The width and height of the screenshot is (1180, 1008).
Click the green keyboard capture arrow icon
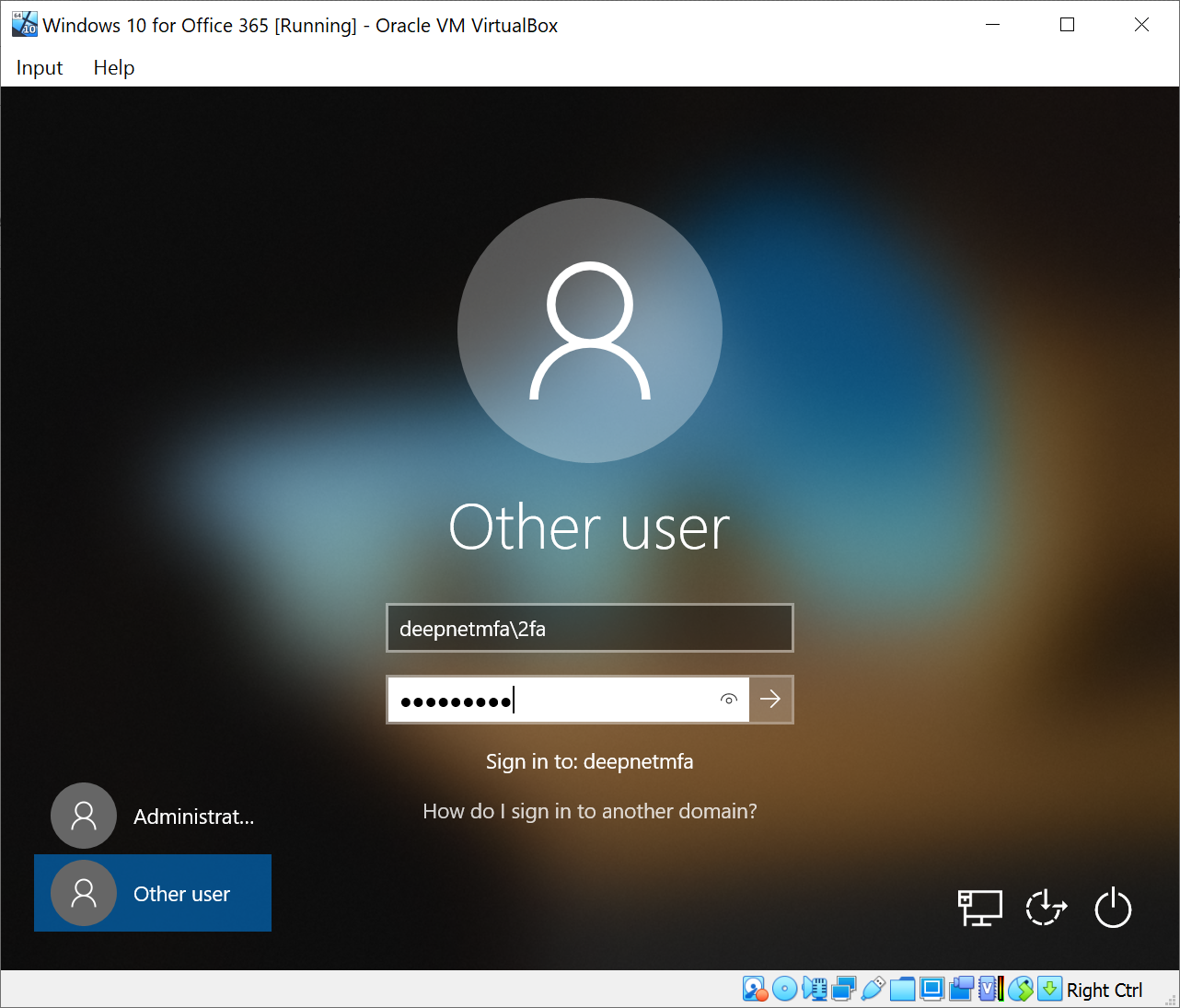(x=1049, y=990)
